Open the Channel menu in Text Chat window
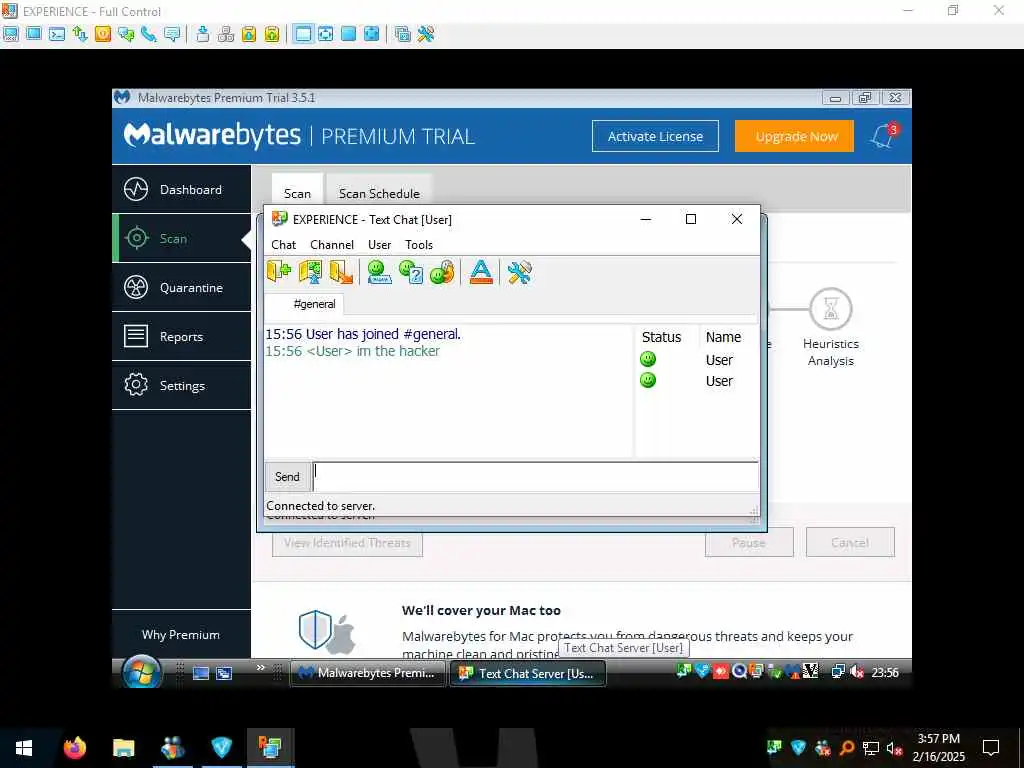The height and width of the screenshot is (768, 1024). pos(332,244)
